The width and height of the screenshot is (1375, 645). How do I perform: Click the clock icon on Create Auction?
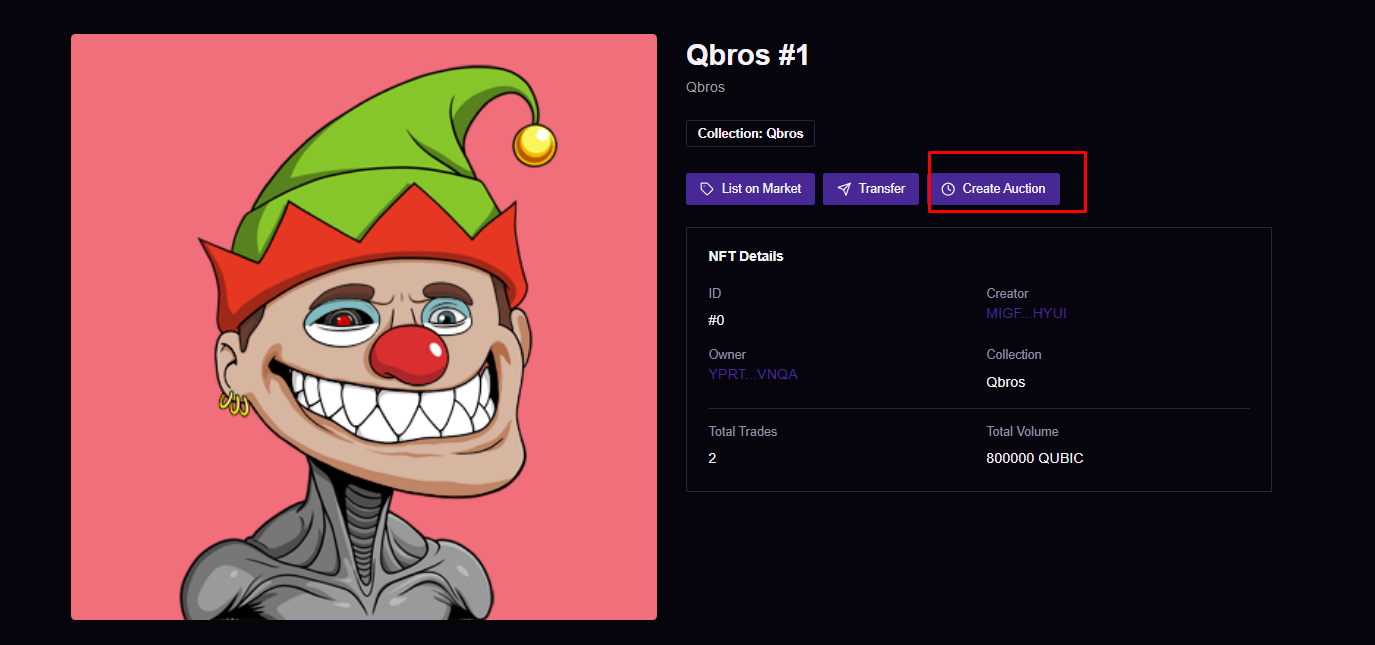(948, 189)
